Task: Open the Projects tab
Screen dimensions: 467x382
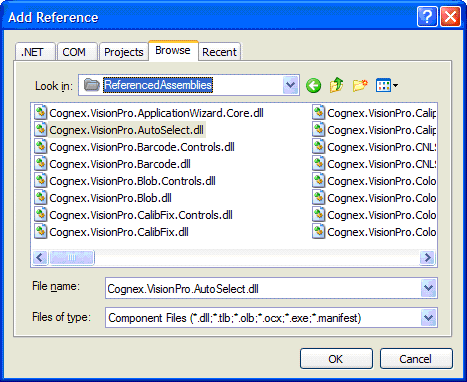Action: pos(124,52)
